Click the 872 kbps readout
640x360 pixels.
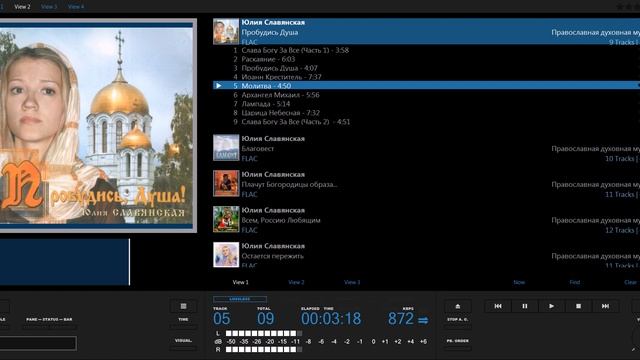(x=401, y=319)
